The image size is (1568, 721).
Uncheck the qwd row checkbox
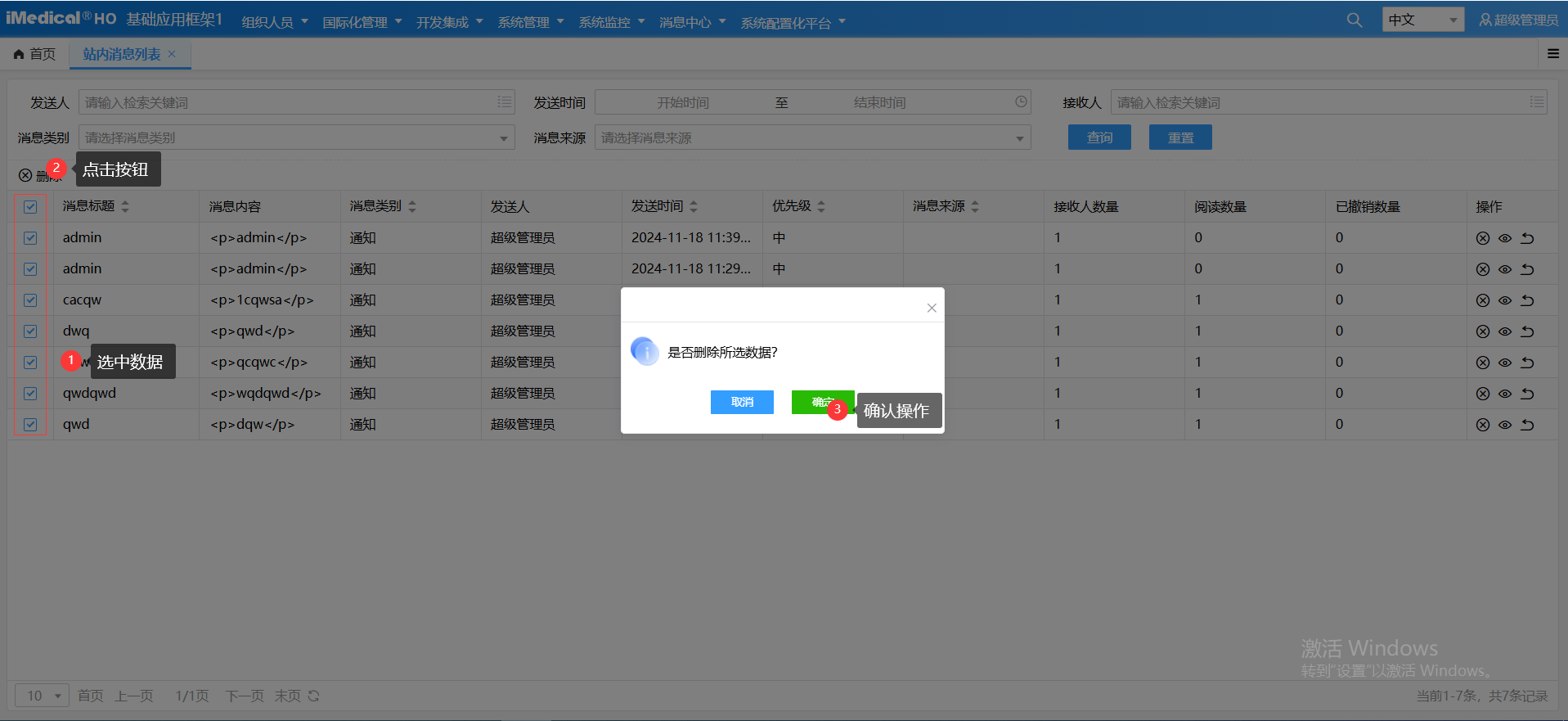pos(30,425)
